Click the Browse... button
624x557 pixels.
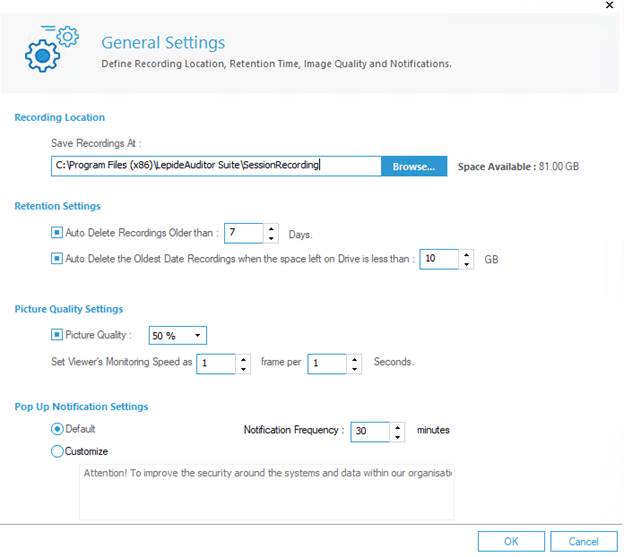pyautogui.click(x=414, y=166)
